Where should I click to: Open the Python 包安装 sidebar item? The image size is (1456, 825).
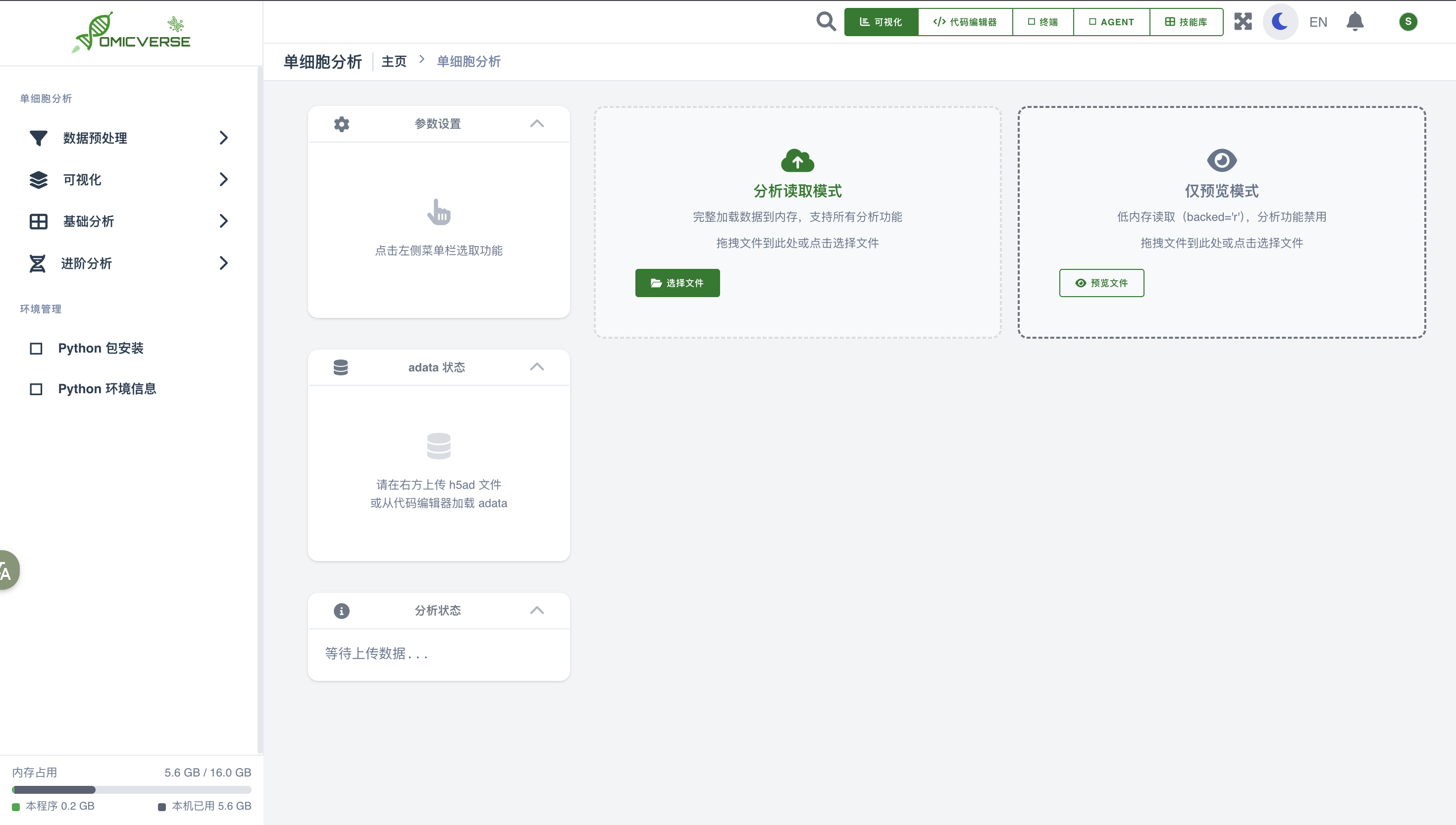click(101, 348)
